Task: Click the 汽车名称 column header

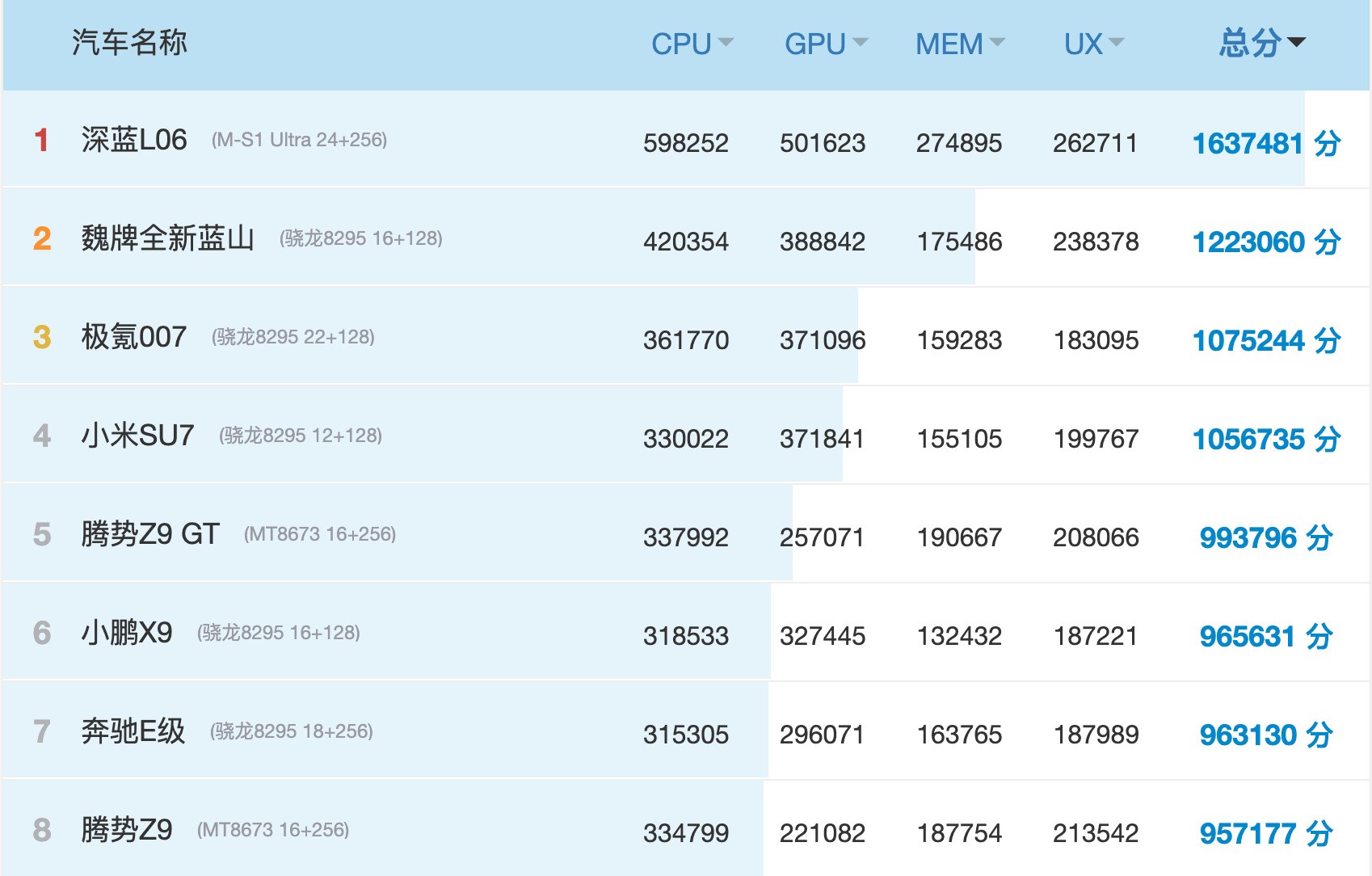Action: [129, 43]
